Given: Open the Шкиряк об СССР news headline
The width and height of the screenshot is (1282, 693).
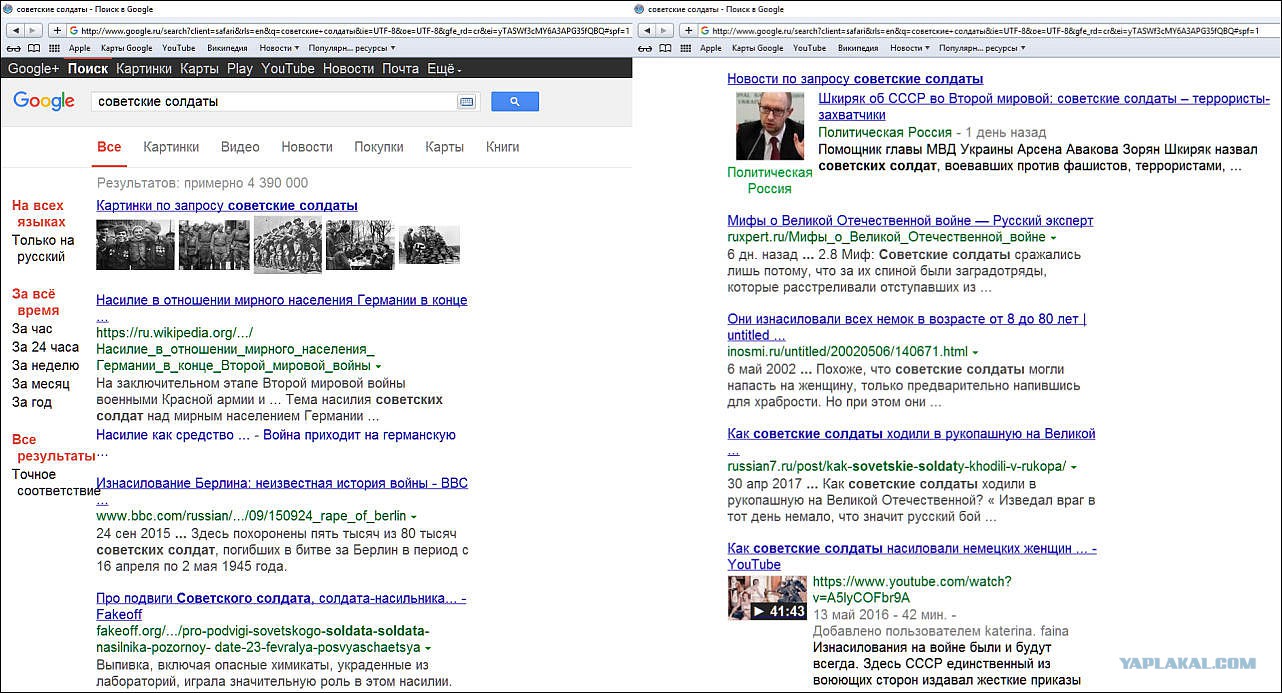Looking at the screenshot, I should tap(1044, 107).
